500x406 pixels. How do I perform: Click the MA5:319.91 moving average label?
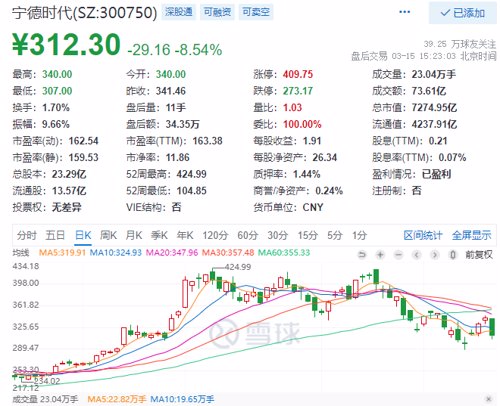pos(62,253)
